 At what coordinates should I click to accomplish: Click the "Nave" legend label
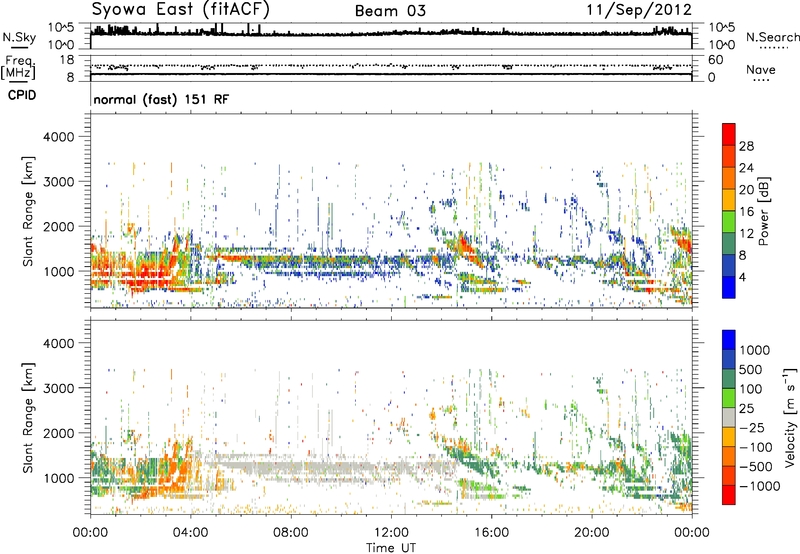click(x=761, y=69)
